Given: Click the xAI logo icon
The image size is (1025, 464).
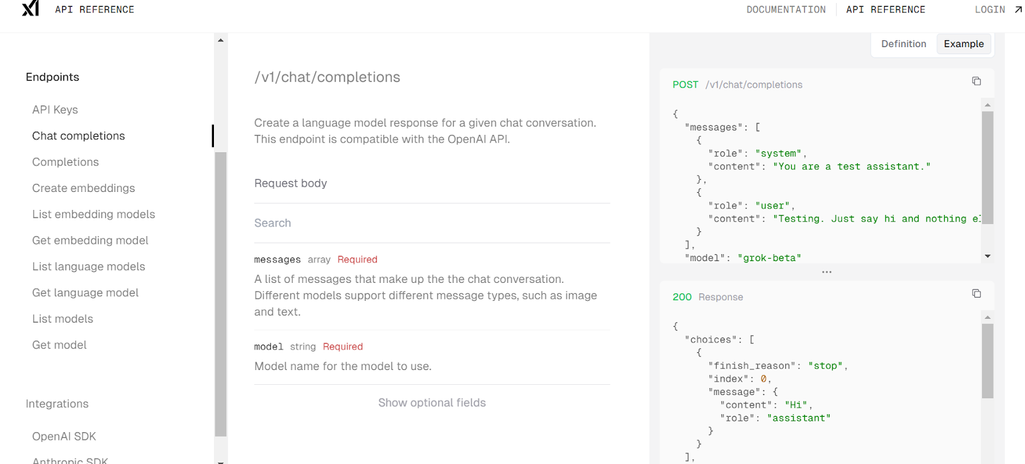Looking at the screenshot, I should click(x=29, y=9).
